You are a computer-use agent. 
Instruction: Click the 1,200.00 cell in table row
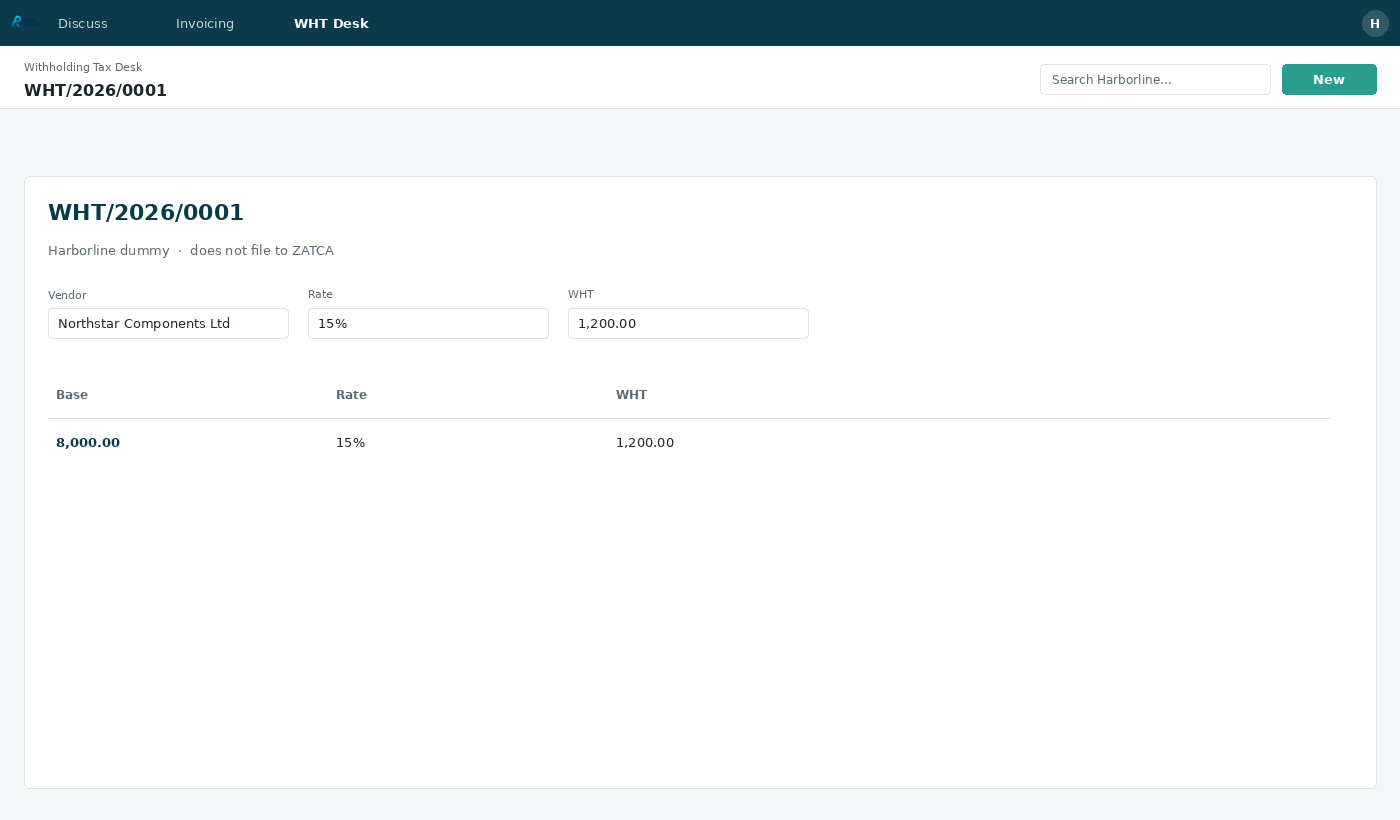[645, 443]
